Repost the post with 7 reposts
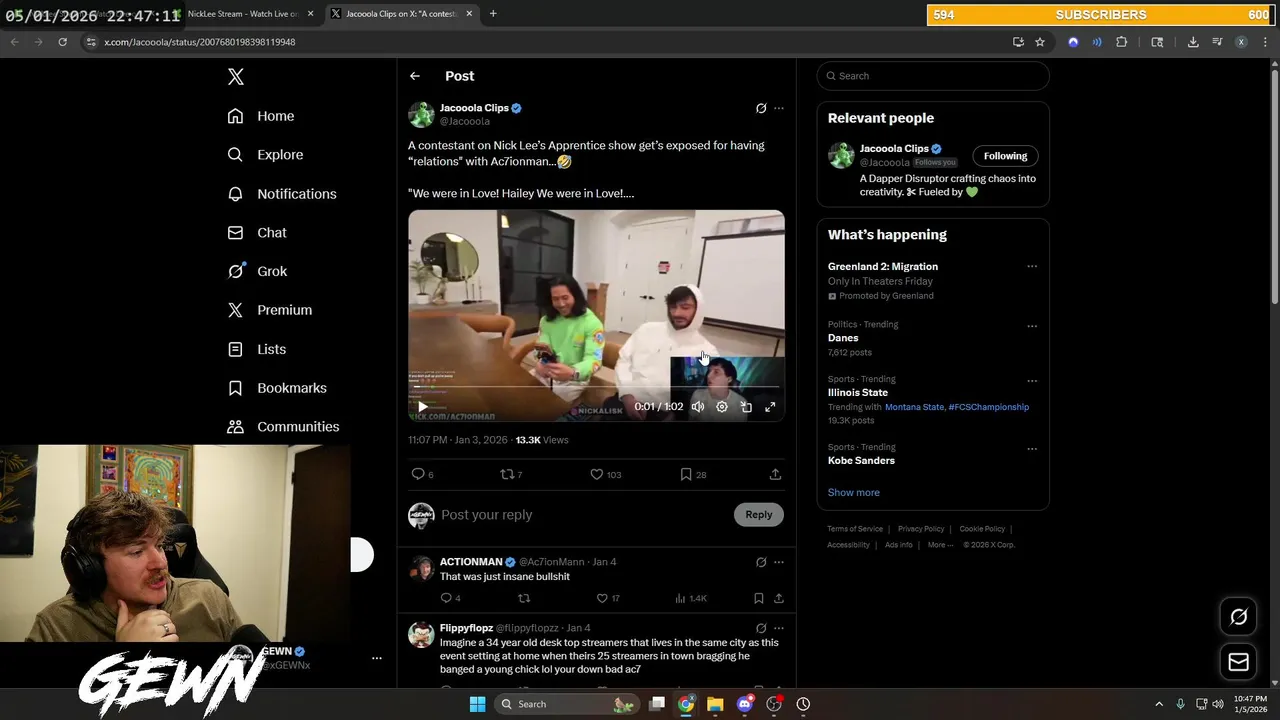 [511, 474]
